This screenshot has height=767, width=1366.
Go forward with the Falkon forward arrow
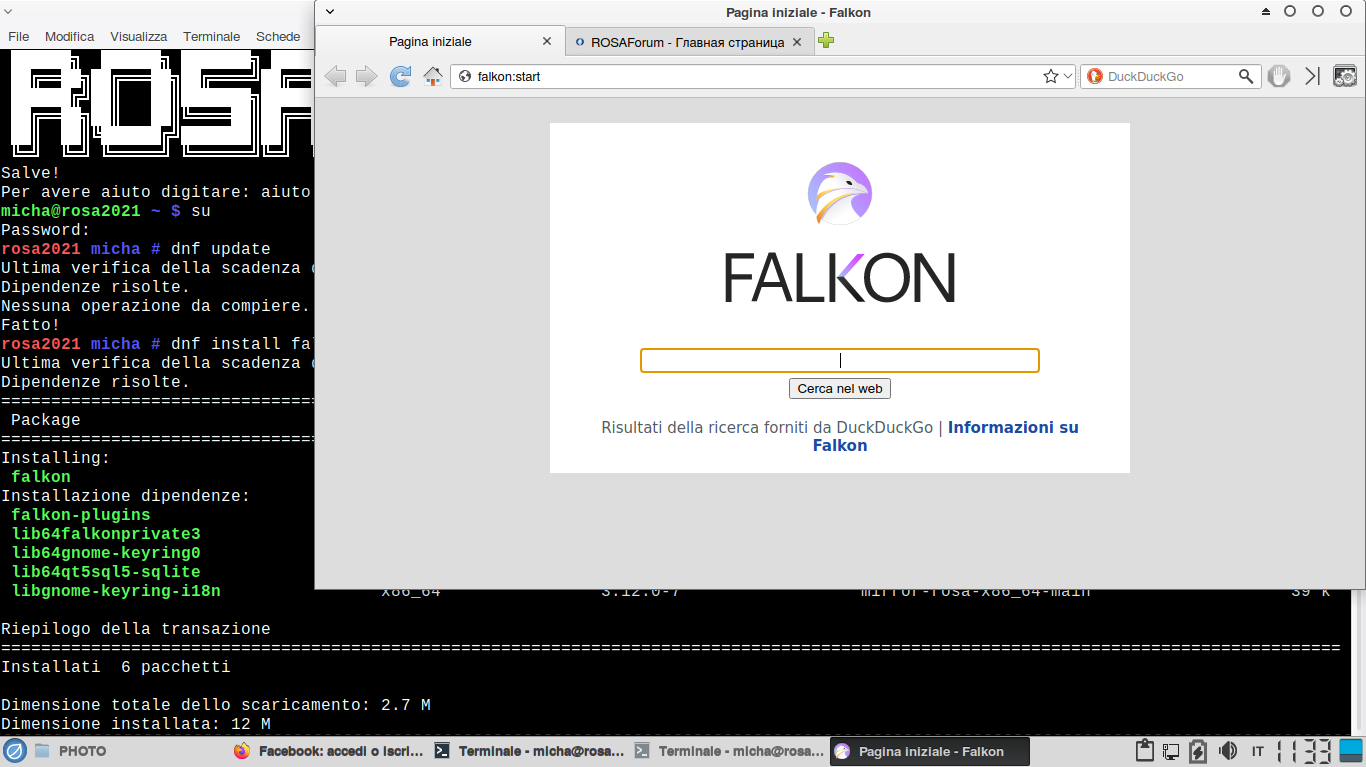coord(367,76)
